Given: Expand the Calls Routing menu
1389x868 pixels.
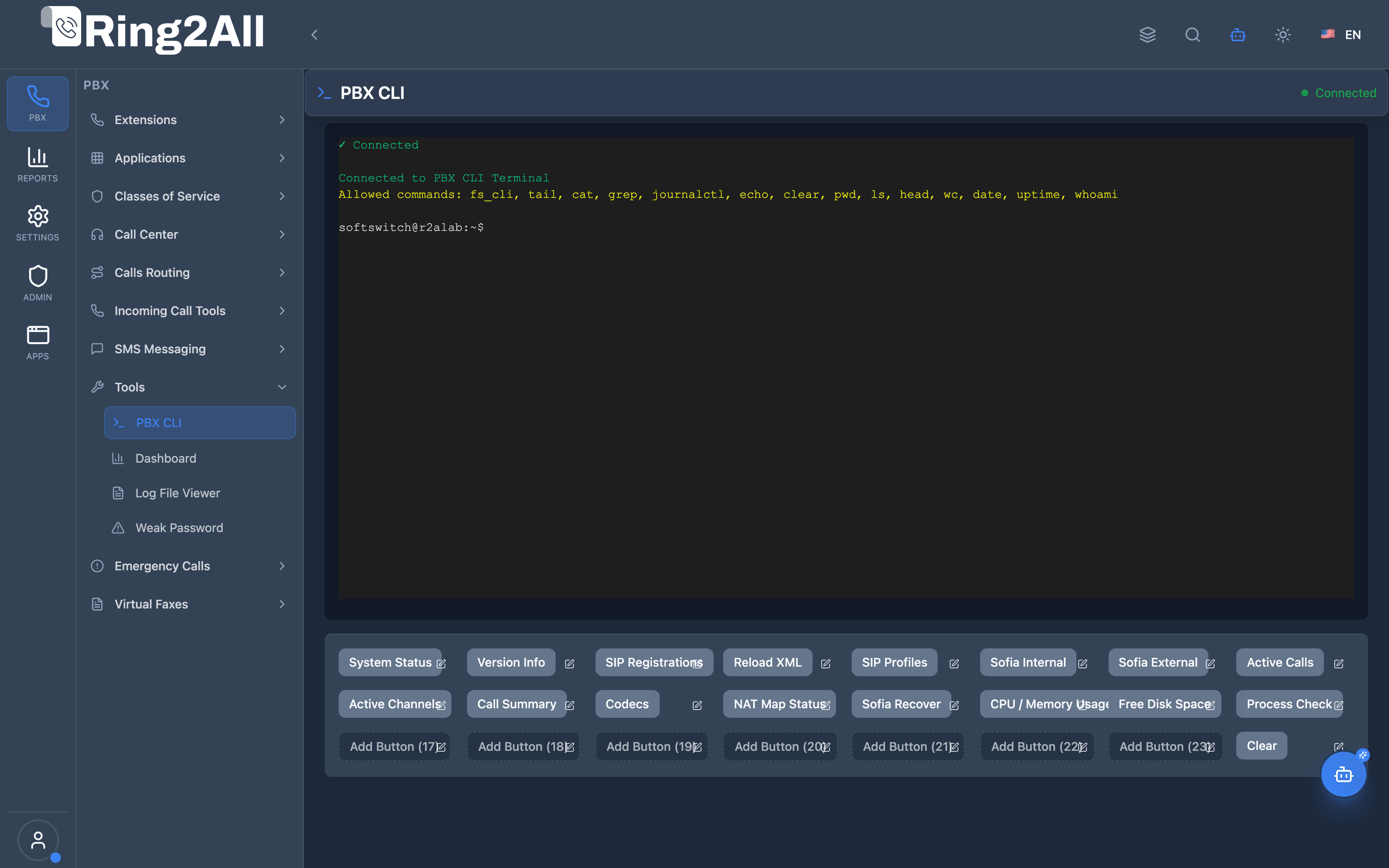Looking at the screenshot, I should [188, 273].
